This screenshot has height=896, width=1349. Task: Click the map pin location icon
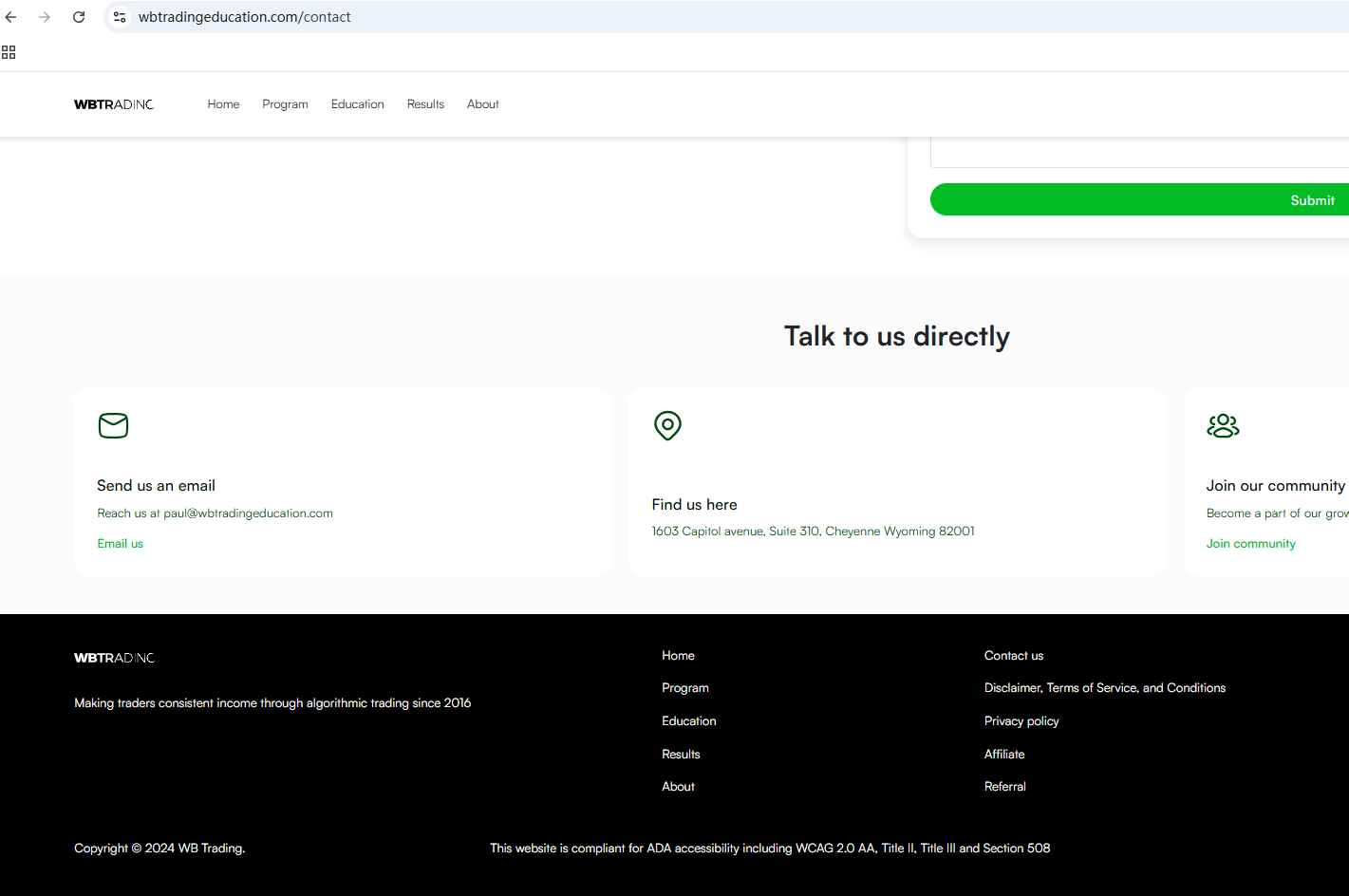667,425
